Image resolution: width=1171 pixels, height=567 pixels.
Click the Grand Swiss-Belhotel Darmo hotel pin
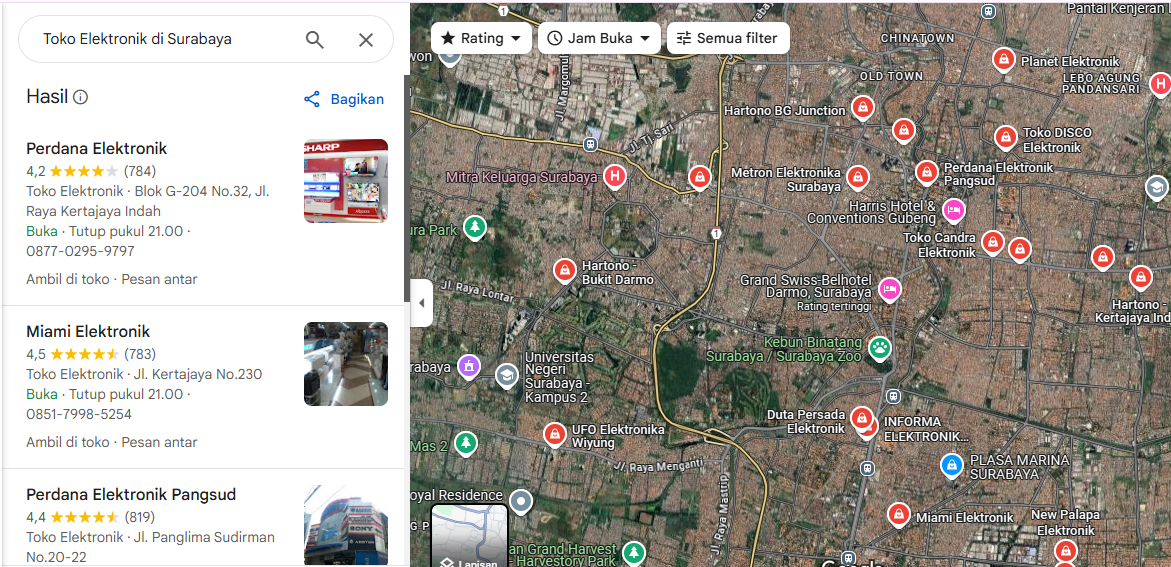point(889,288)
